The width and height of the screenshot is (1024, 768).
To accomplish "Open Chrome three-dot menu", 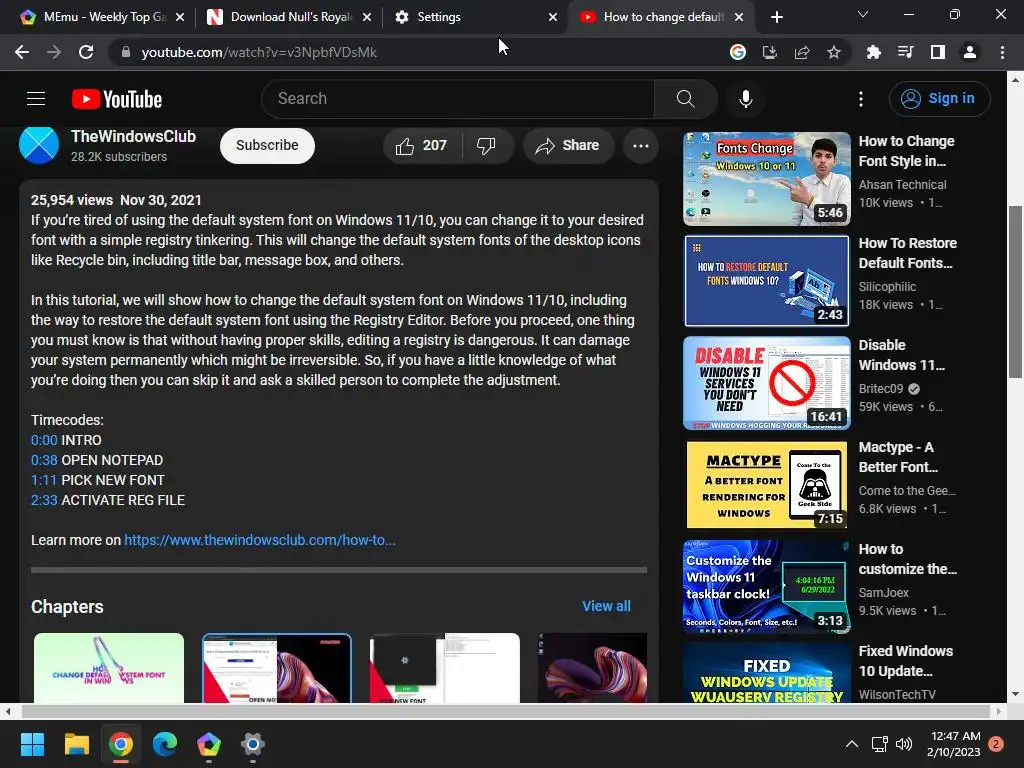I will click(1002, 52).
